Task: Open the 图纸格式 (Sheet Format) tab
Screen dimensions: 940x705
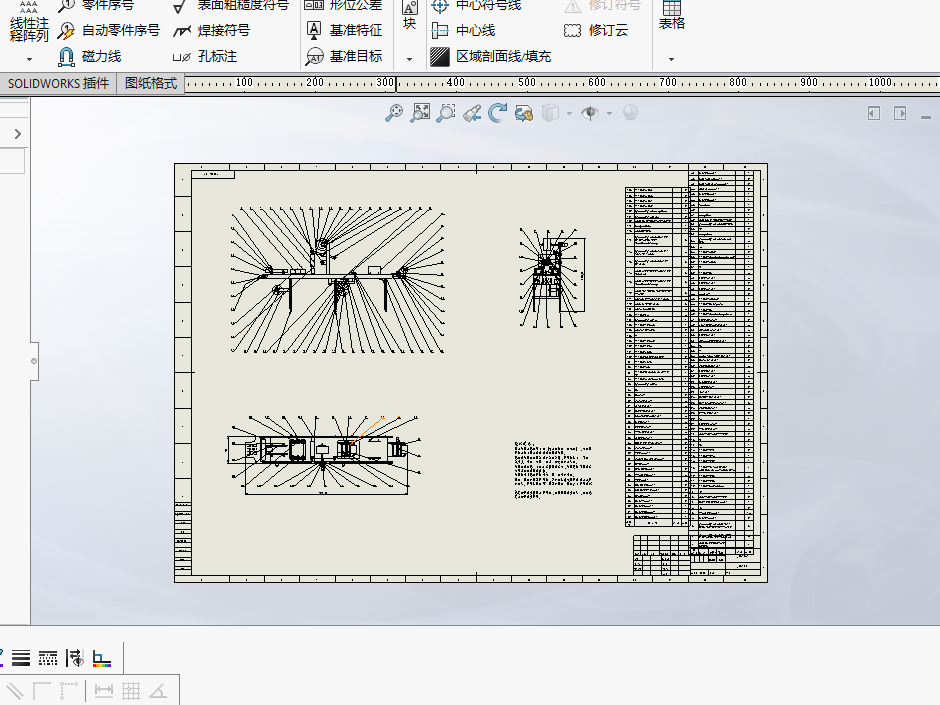Action: point(150,83)
